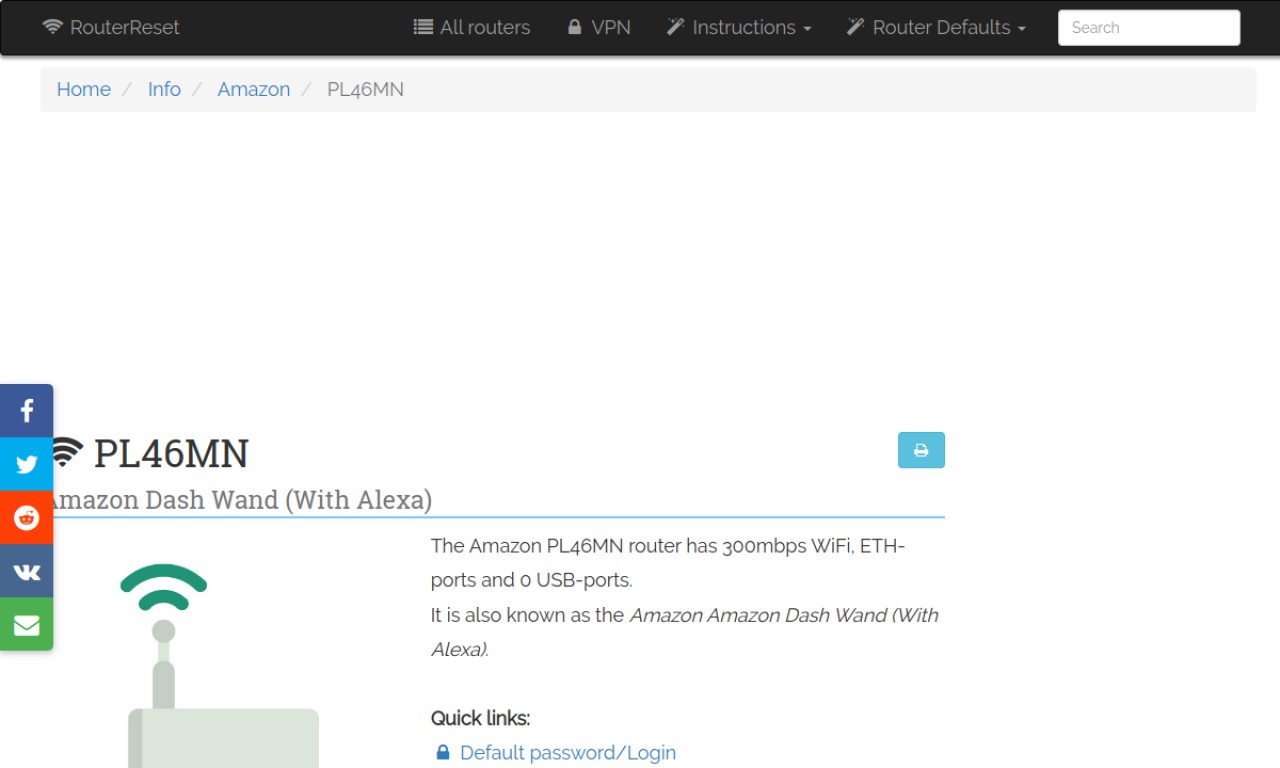Expand the Instructions dropdown menu
The width and height of the screenshot is (1280, 768).
point(739,27)
